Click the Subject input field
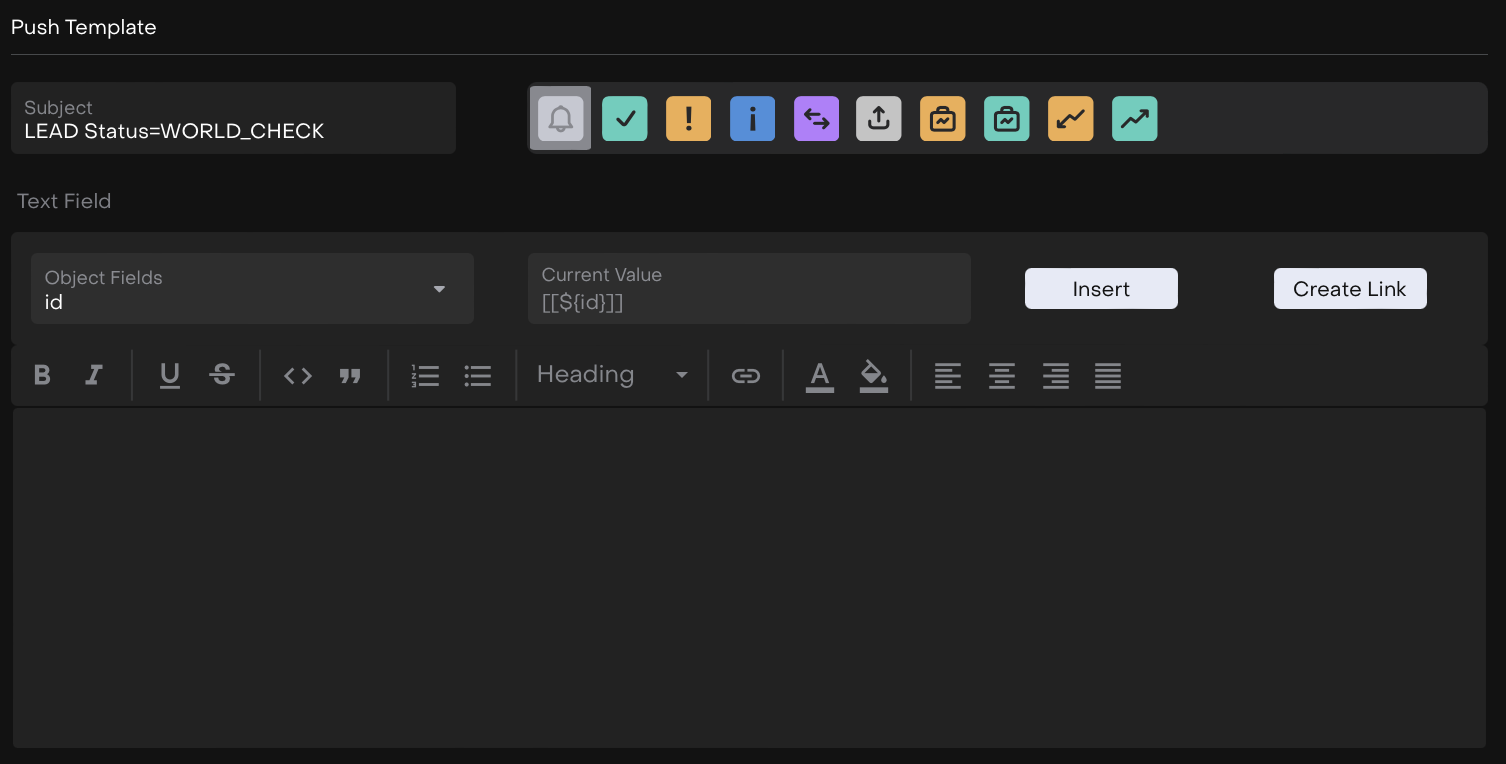1506x764 pixels. coord(233,119)
